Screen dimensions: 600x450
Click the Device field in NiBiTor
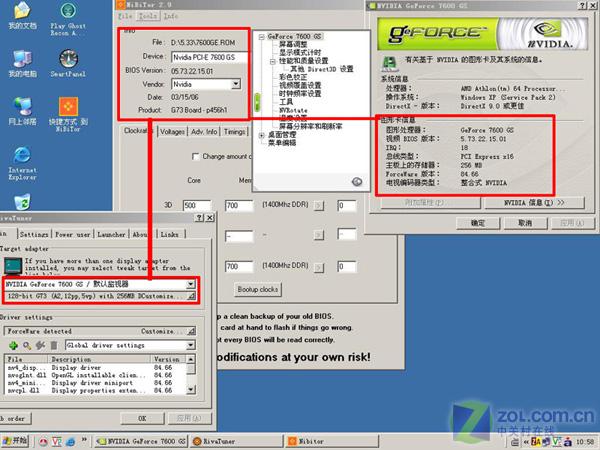(x=209, y=57)
